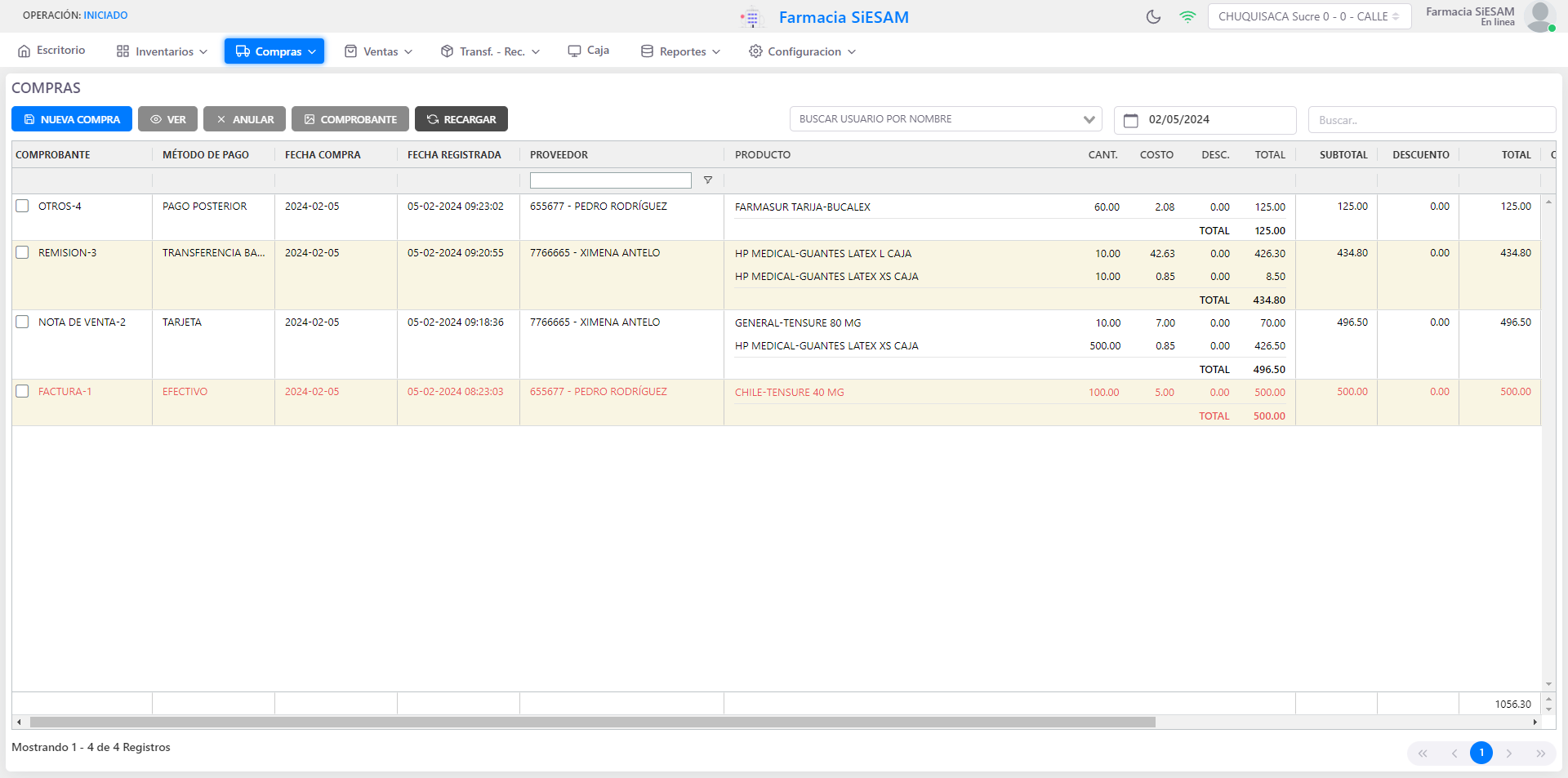Screen dimensions: 1568x778
Task: Click the COMPROBANTE button
Action: (350, 119)
